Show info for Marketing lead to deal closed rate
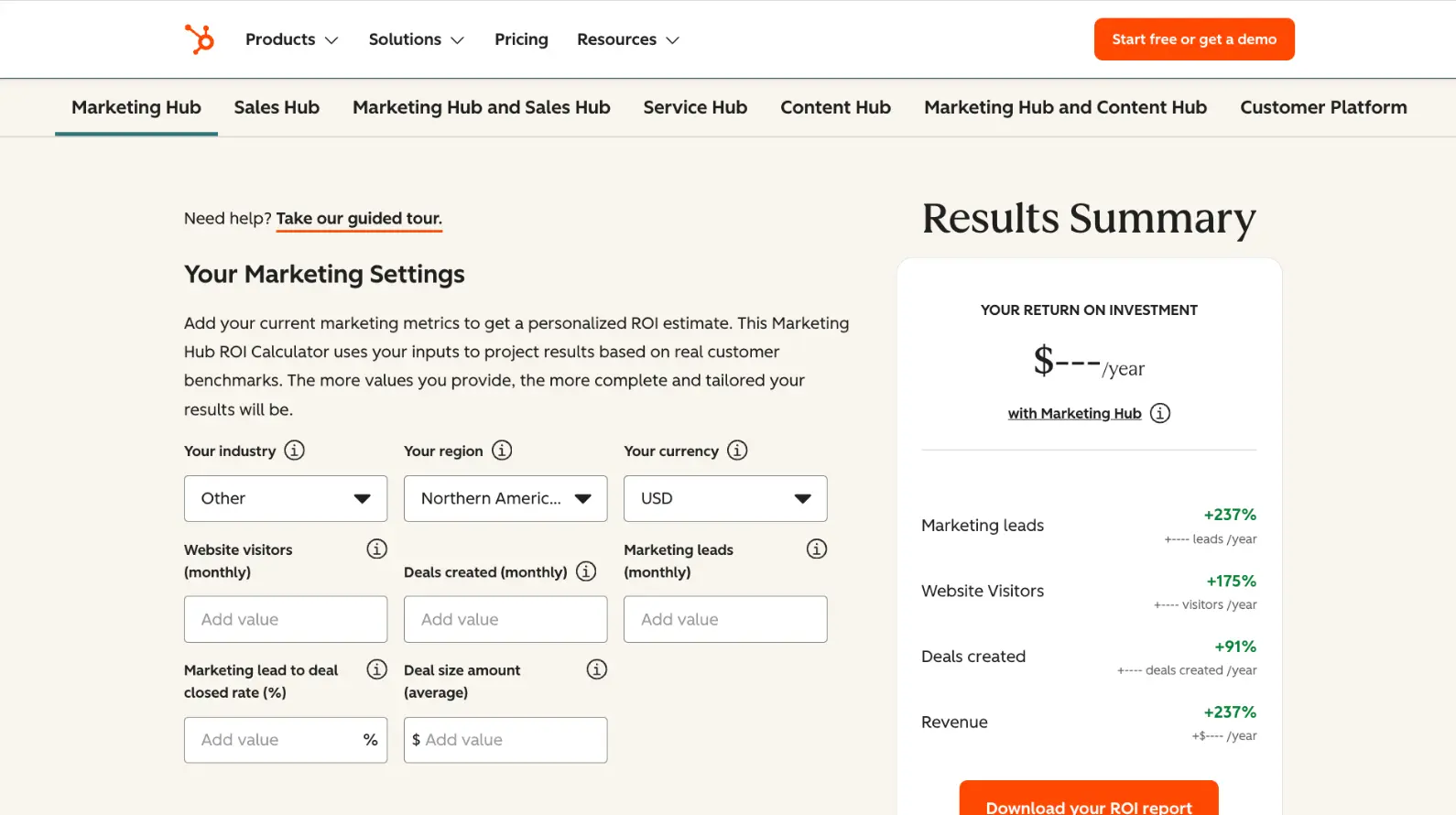Viewport: 1456px width, 815px height. click(x=377, y=669)
